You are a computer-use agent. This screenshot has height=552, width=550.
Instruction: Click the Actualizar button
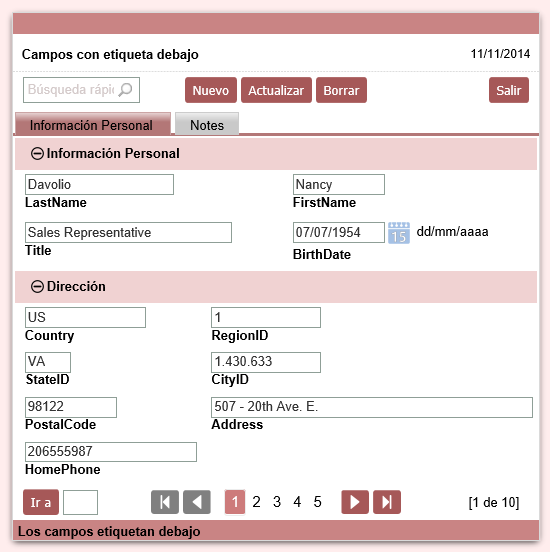pos(276,90)
